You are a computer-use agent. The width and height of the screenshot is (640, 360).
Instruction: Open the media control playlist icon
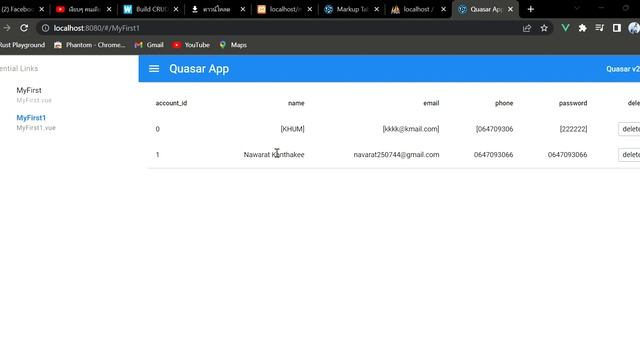click(600, 28)
